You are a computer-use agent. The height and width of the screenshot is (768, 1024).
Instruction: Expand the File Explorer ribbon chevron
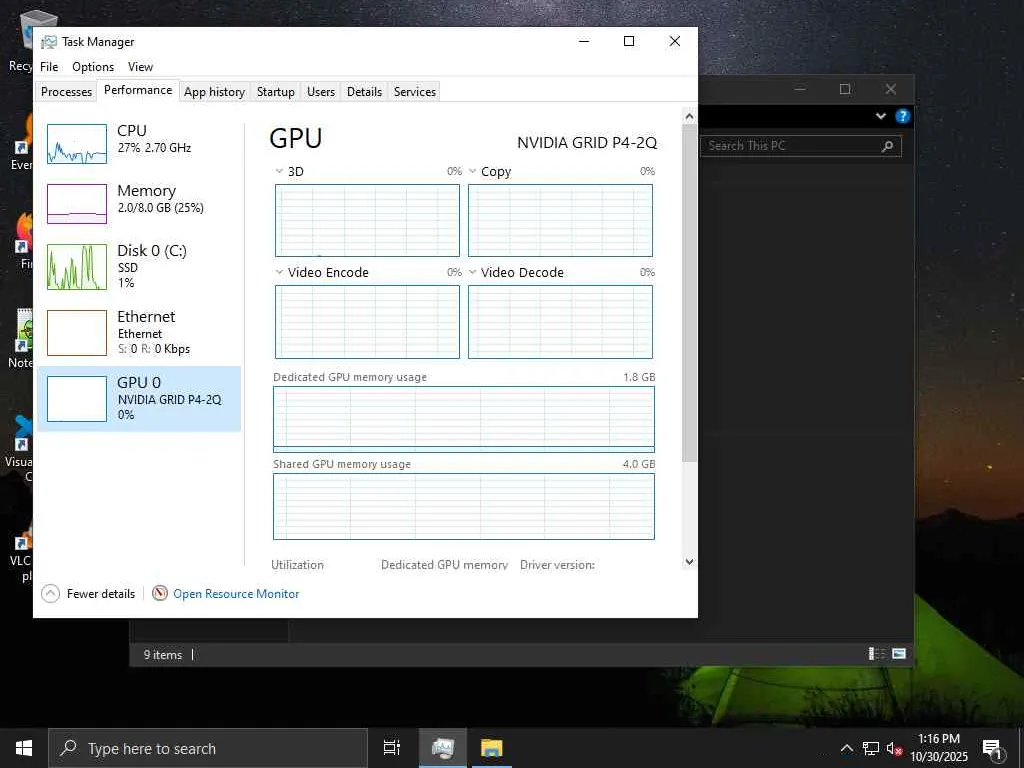[x=880, y=116]
